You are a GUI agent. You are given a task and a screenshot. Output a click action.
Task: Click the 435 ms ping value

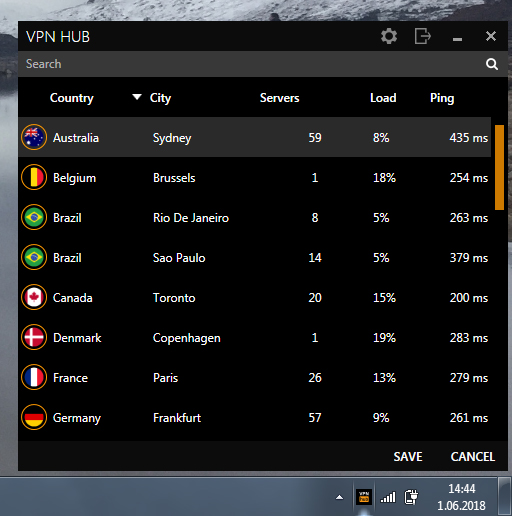pos(469,138)
